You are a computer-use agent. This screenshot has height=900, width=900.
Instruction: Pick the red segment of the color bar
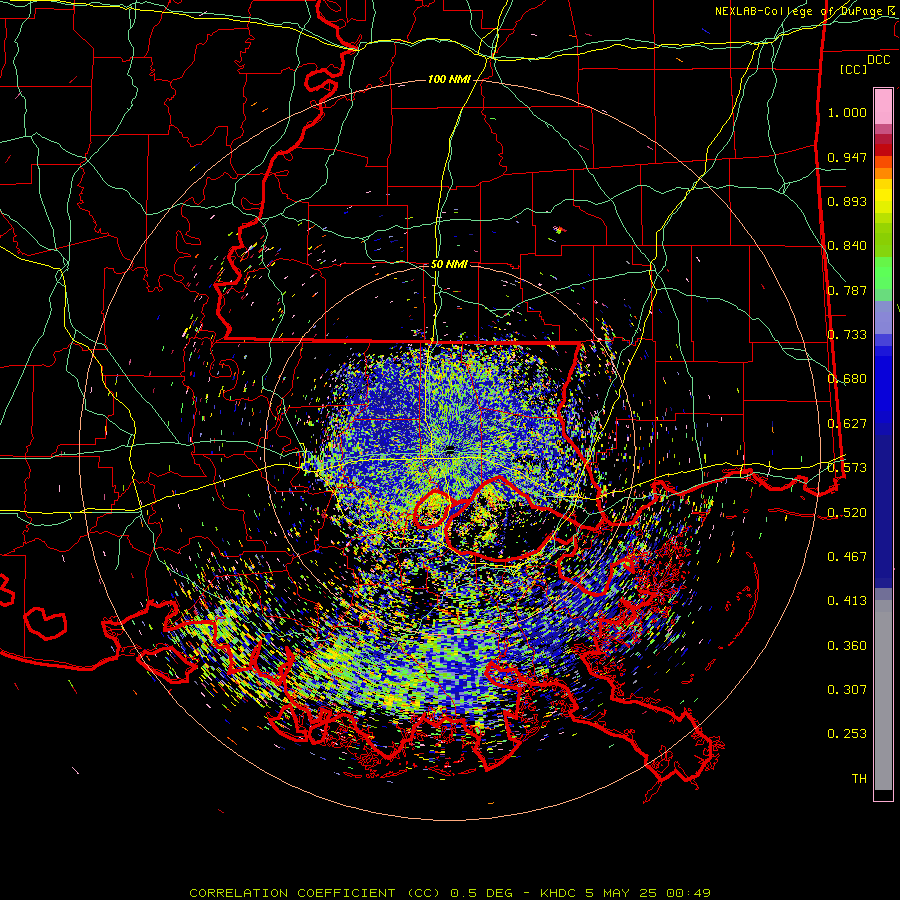883,150
